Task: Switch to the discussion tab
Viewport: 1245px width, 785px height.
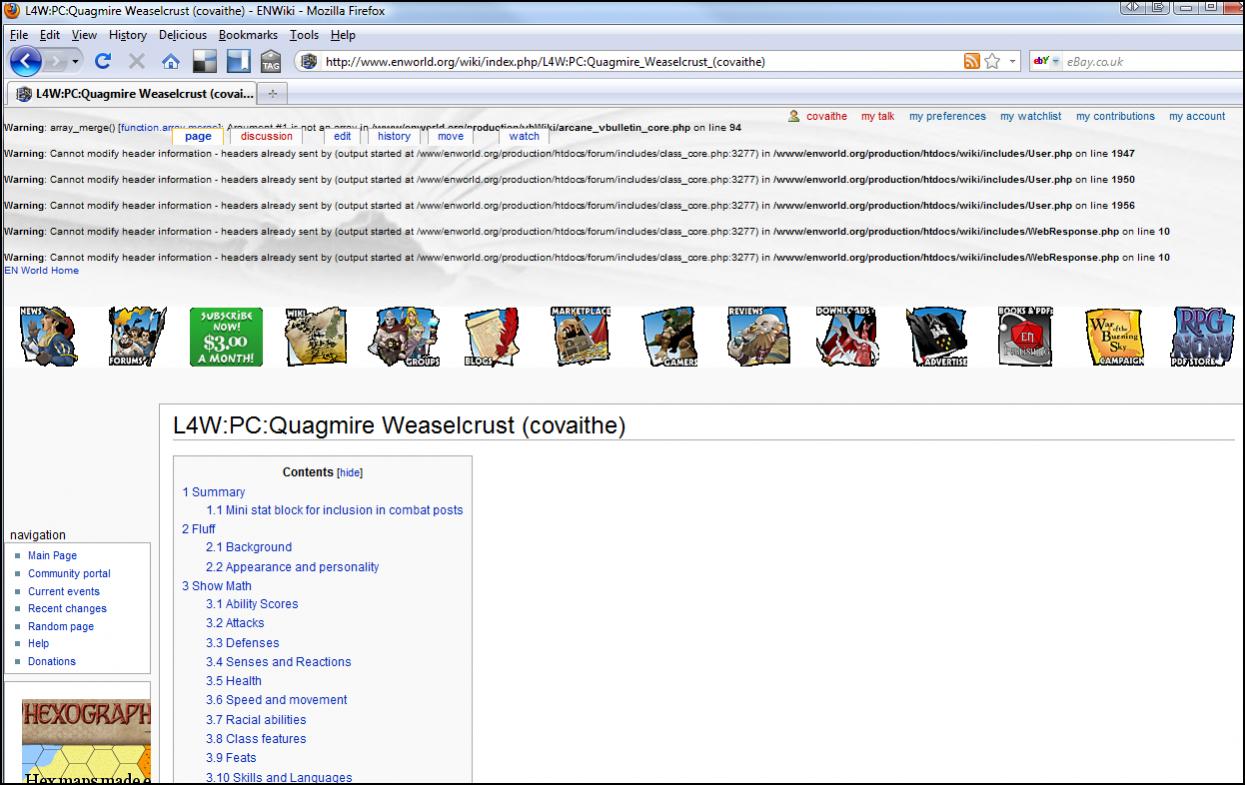Action: pyautogui.click(x=267, y=137)
